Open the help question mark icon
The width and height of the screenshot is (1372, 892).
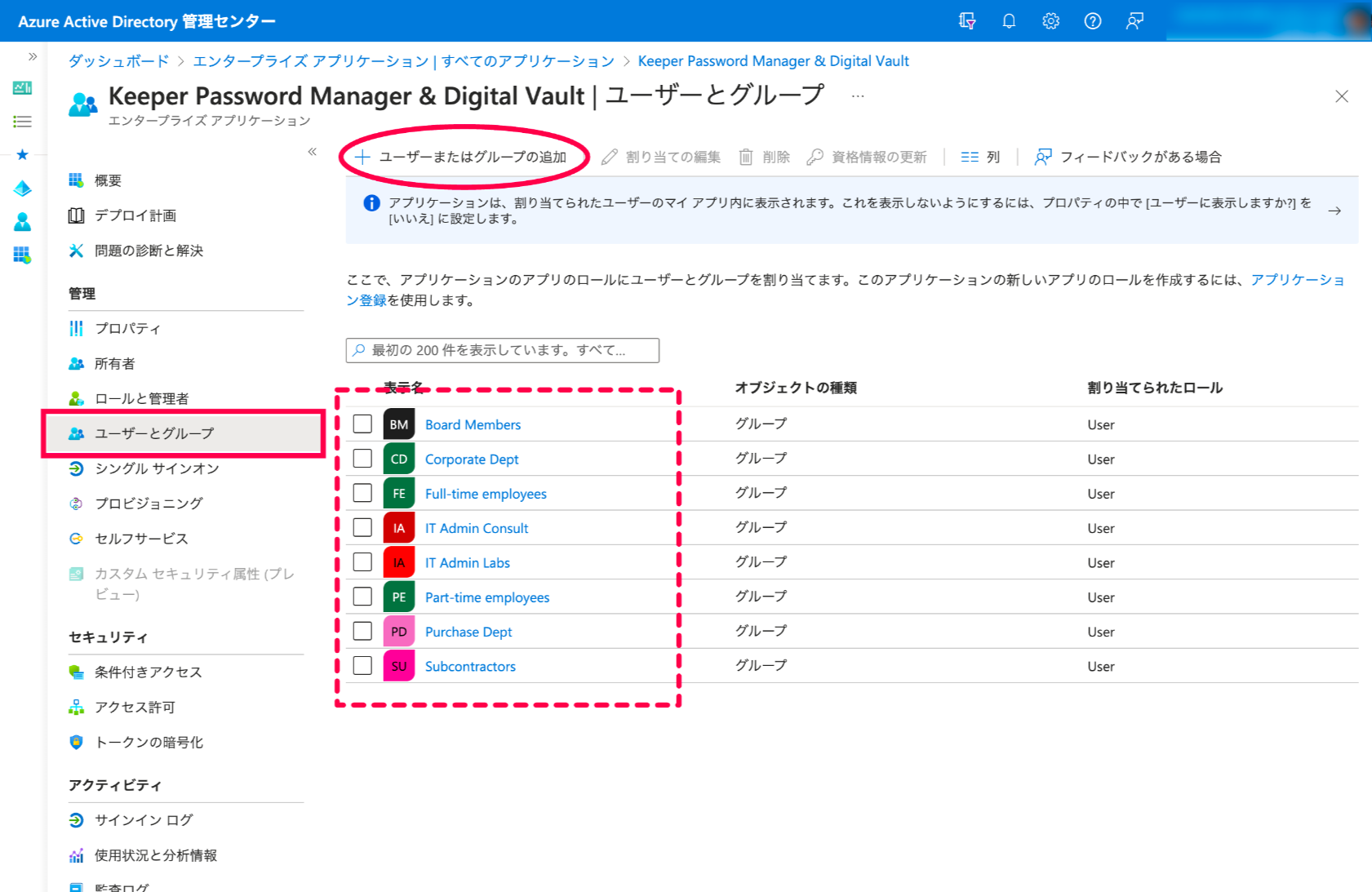click(x=1092, y=21)
